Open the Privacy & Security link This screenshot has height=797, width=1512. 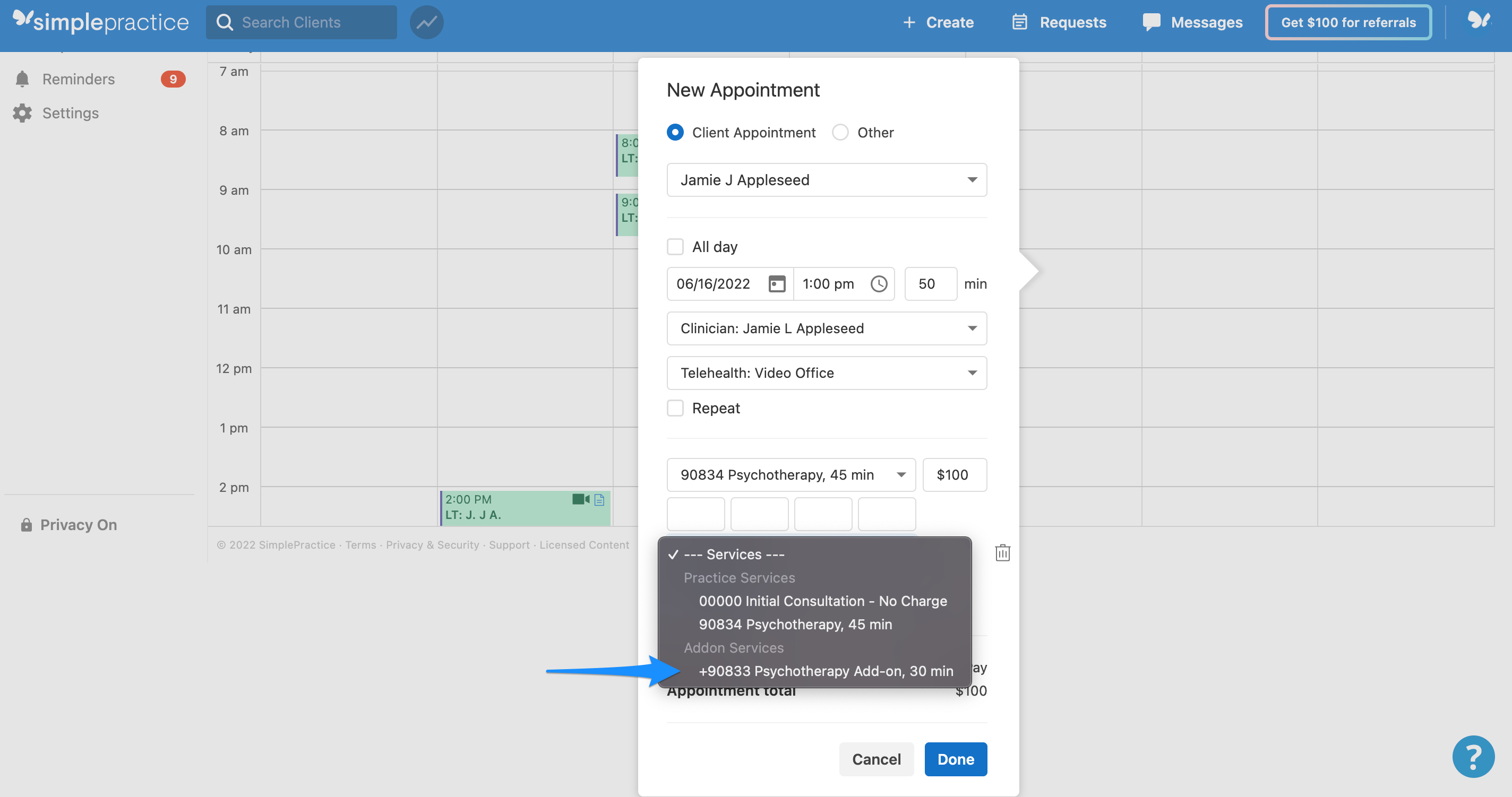point(433,544)
